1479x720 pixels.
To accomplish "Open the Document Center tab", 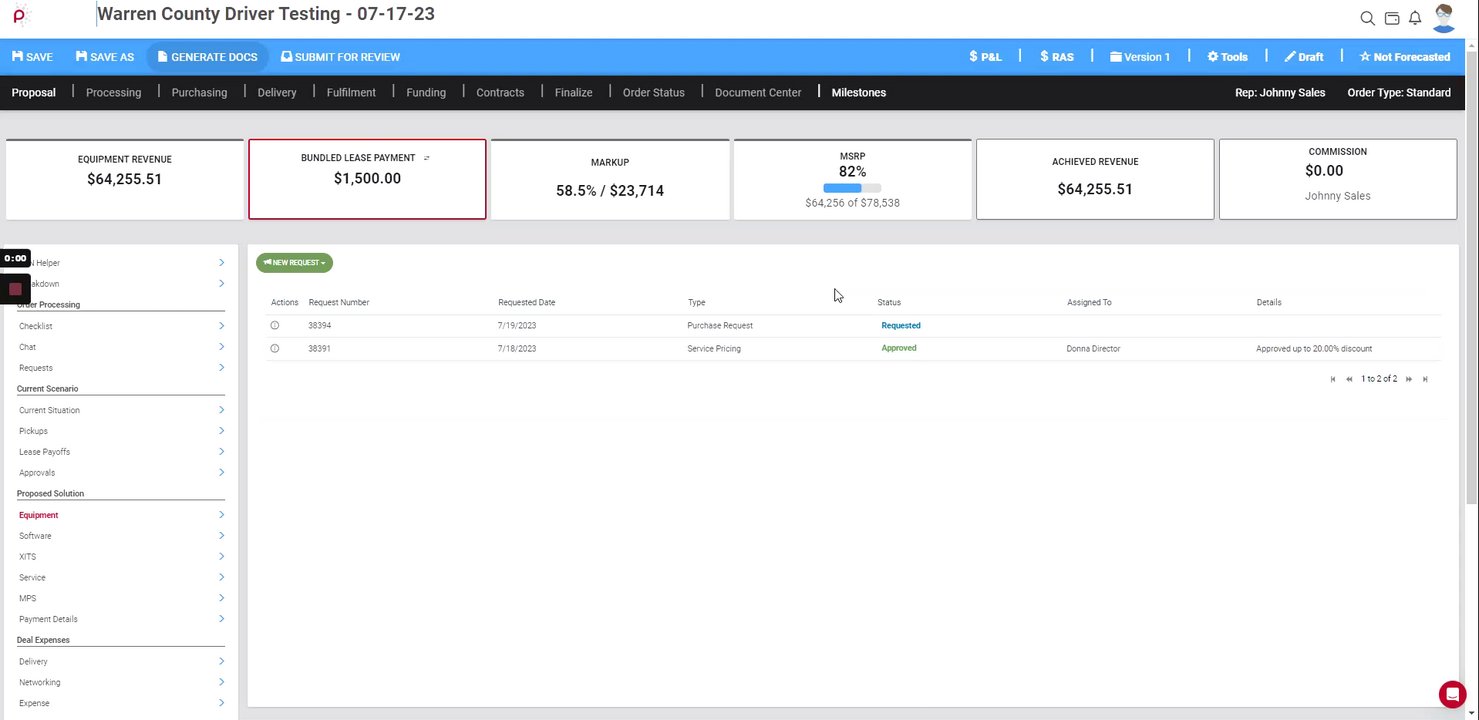I will pyautogui.click(x=758, y=92).
